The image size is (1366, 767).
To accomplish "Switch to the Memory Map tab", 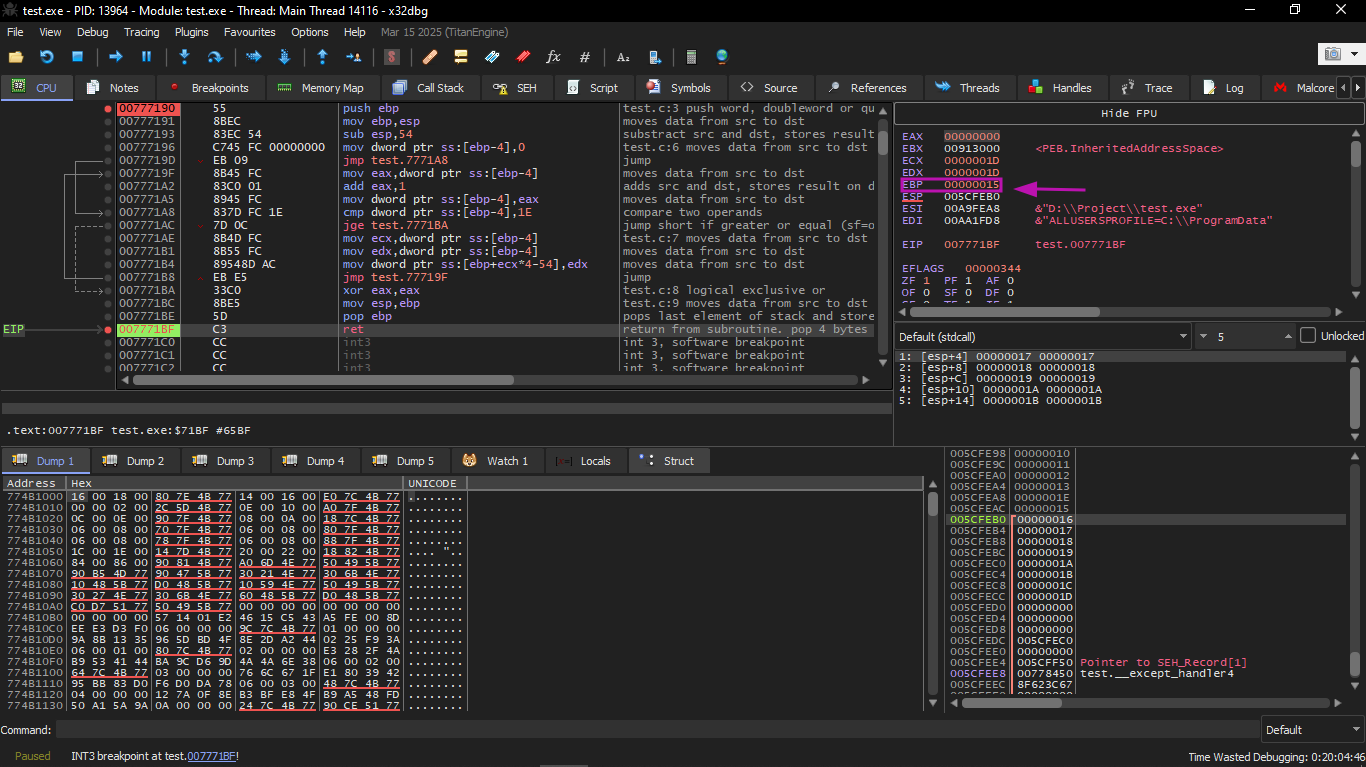I will [321, 88].
